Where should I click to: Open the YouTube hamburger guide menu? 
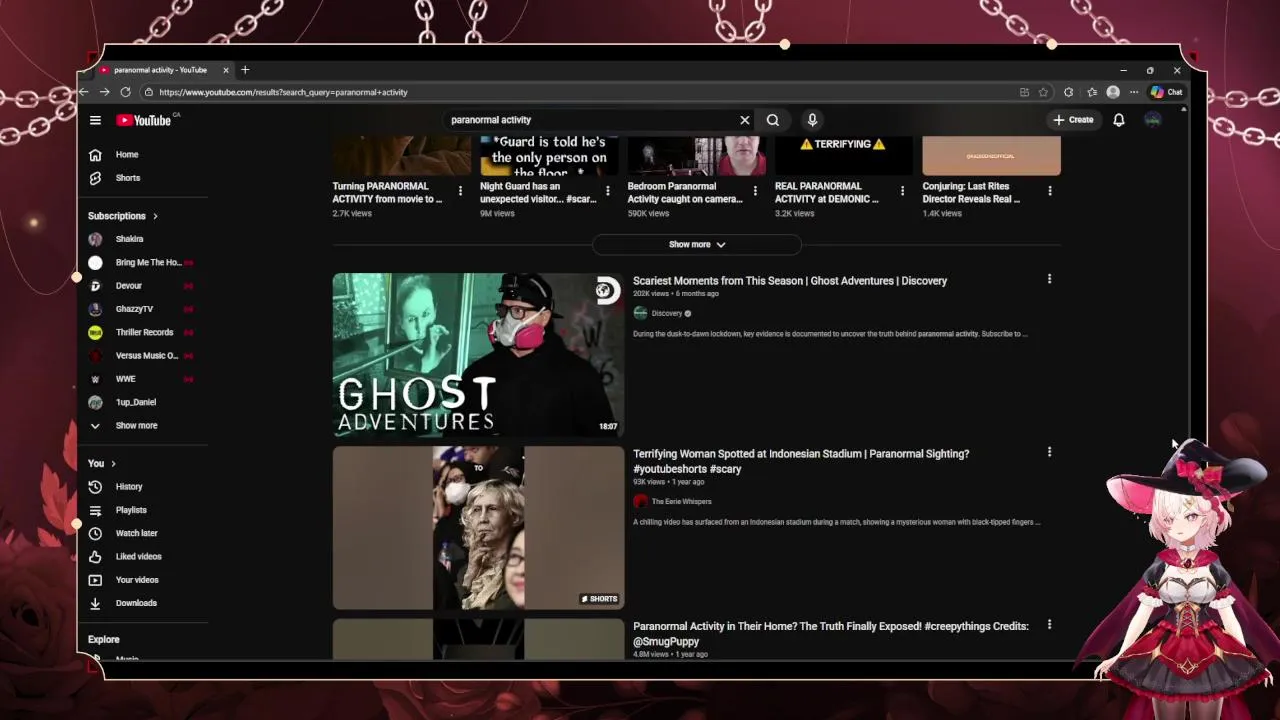tap(95, 120)
